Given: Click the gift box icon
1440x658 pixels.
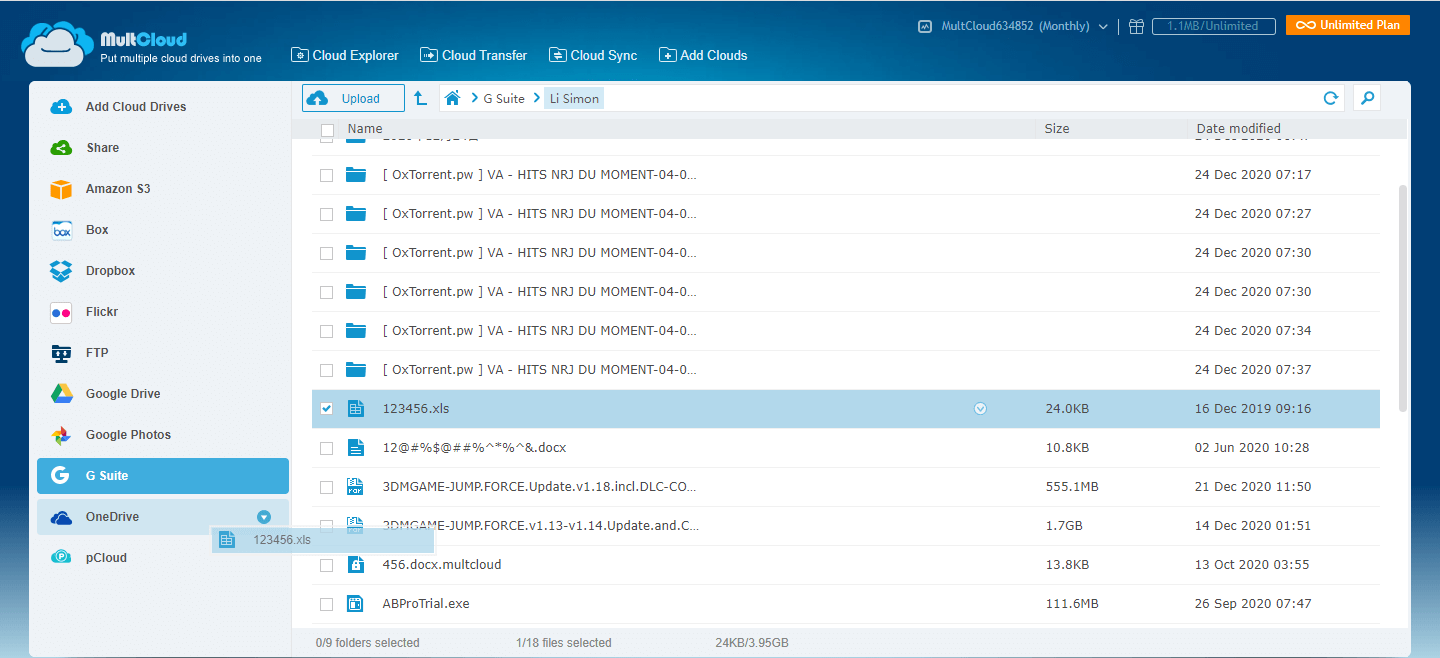Looking at the screenshot, I should pyautogui.click(x=1136, y=27).
